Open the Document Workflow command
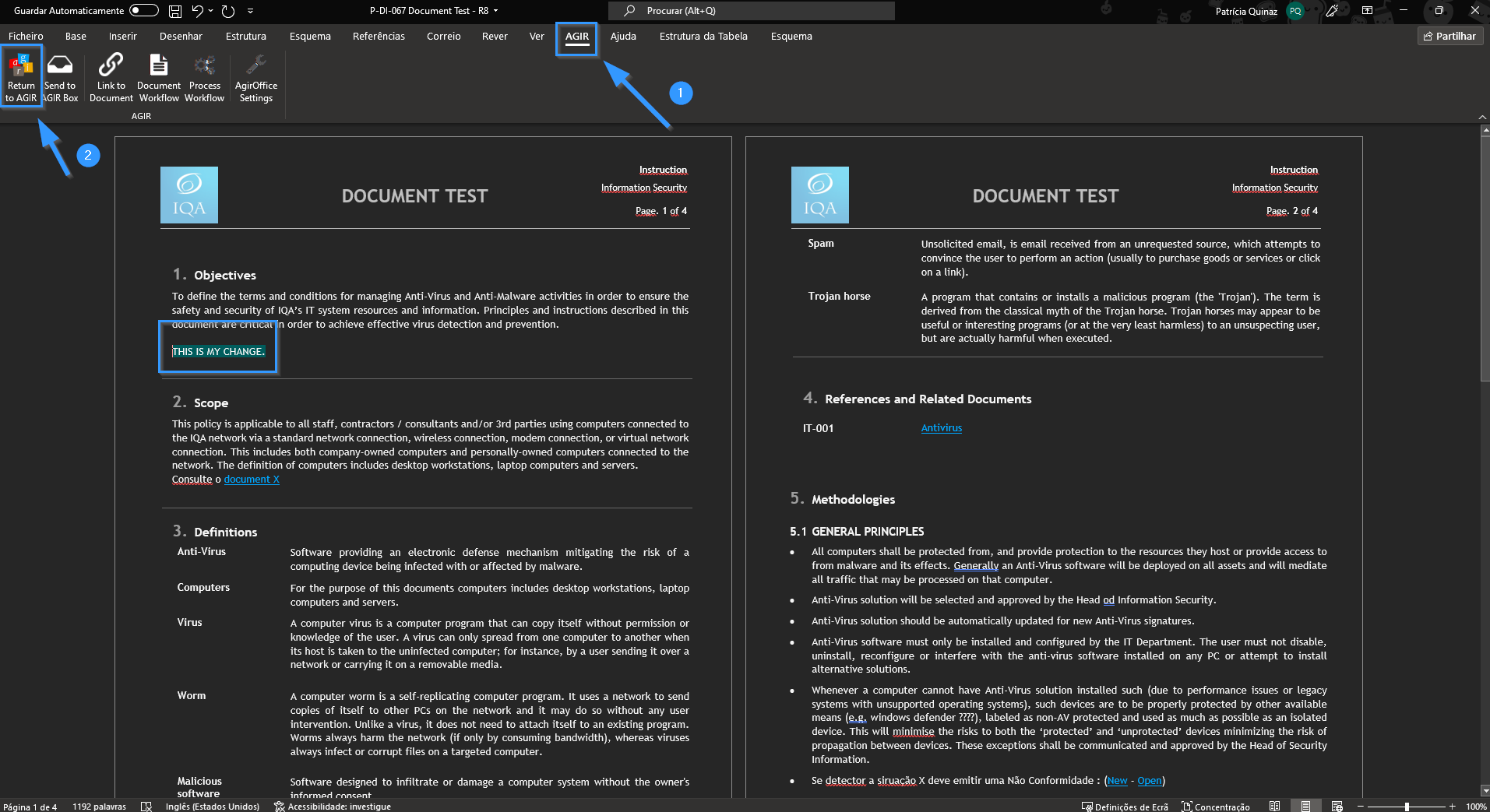Screen dimensions: 1490x812 [159, 77]
